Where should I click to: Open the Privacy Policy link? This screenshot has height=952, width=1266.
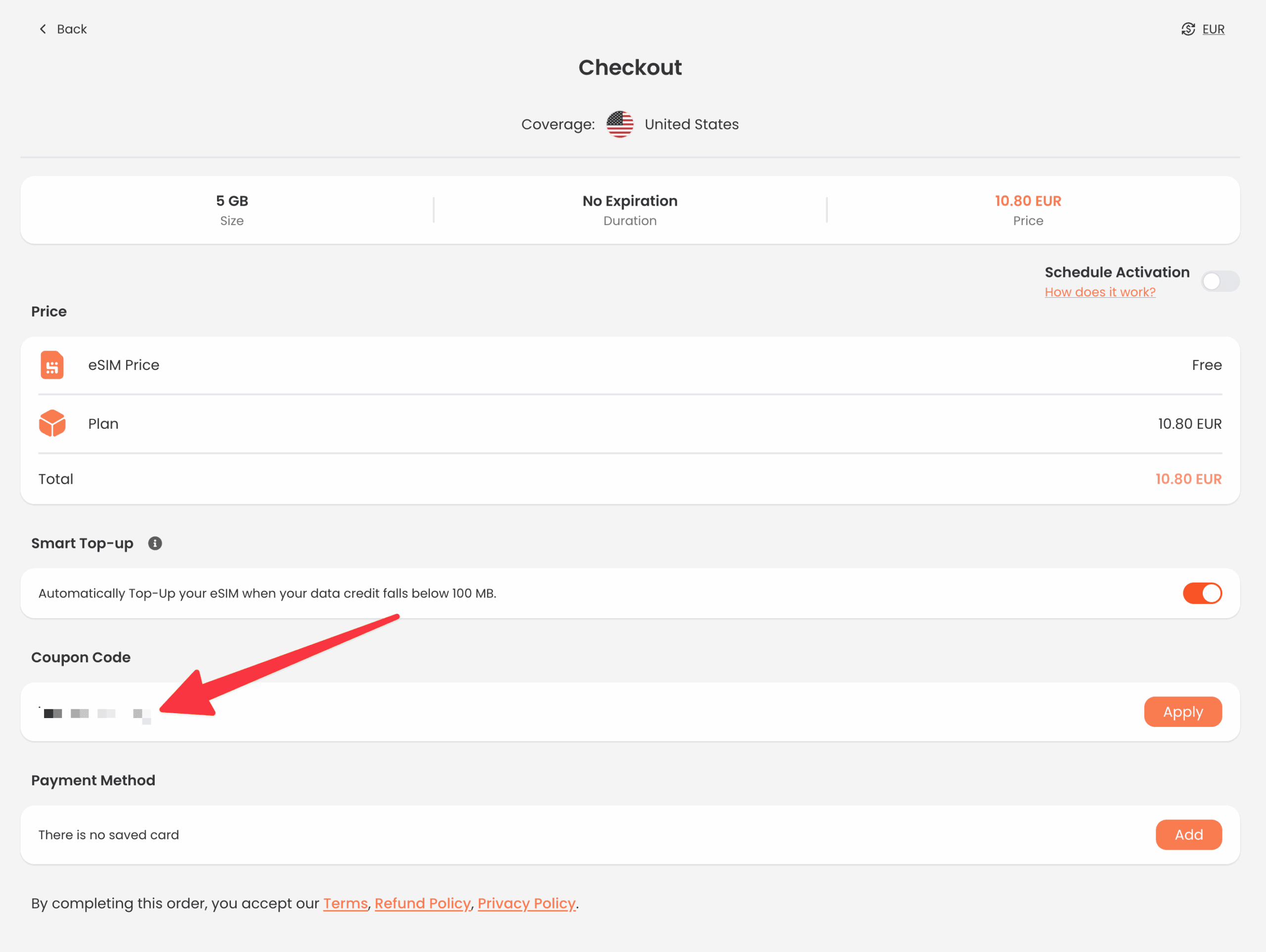526,904
